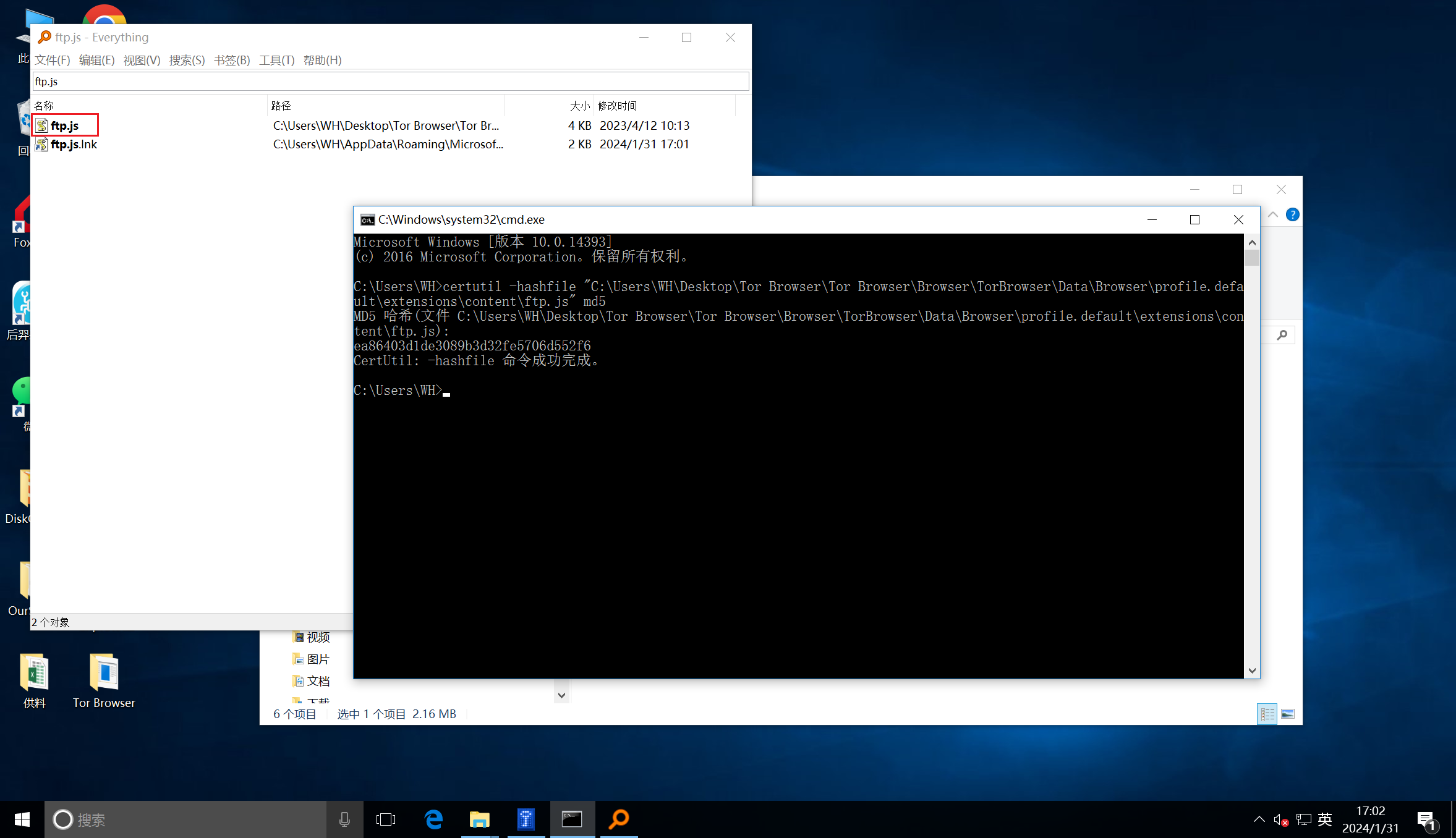Click Explorer navigation pane scroll down arrow
1456x838 pixels.
pos(561,695)
